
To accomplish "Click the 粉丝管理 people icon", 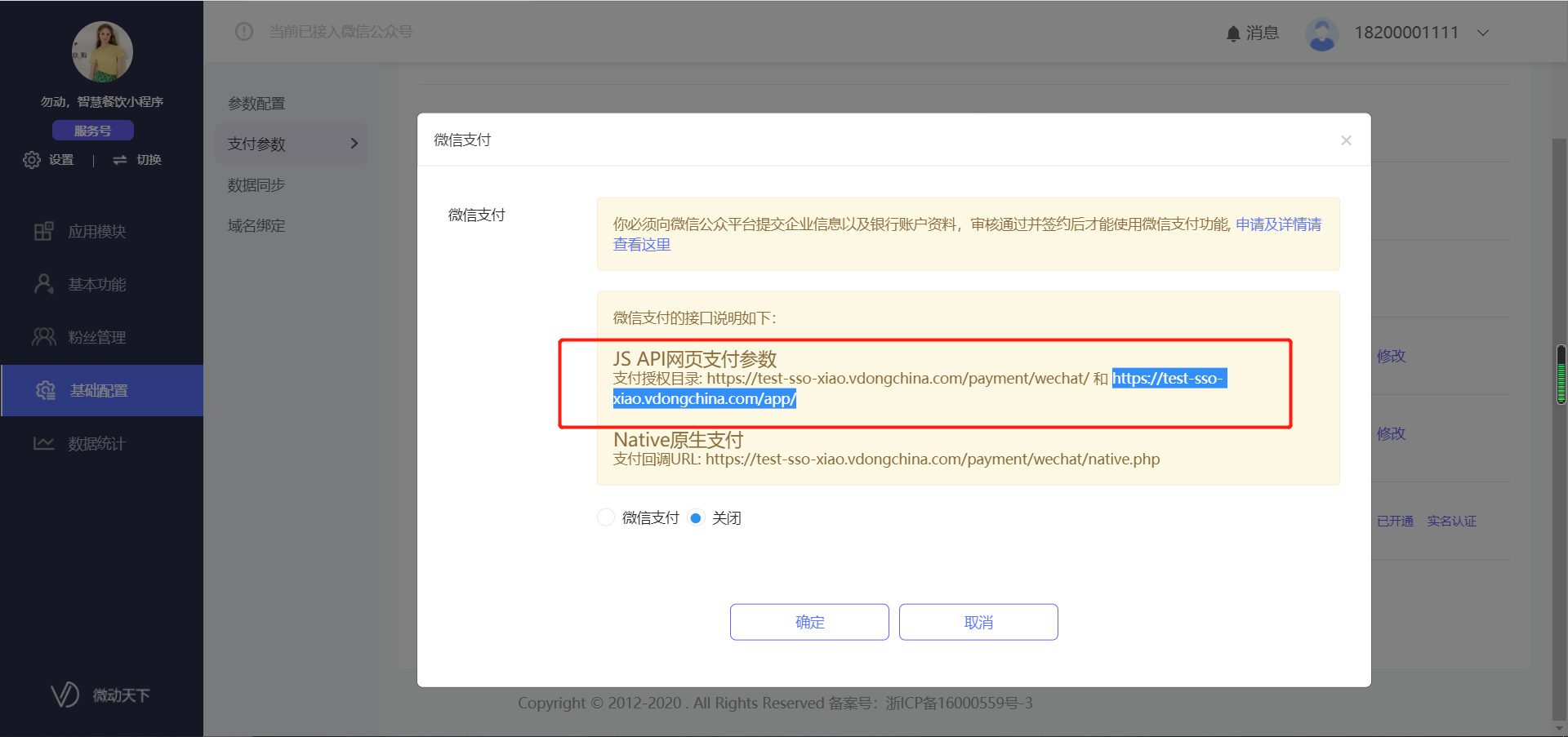I will 44,337.
